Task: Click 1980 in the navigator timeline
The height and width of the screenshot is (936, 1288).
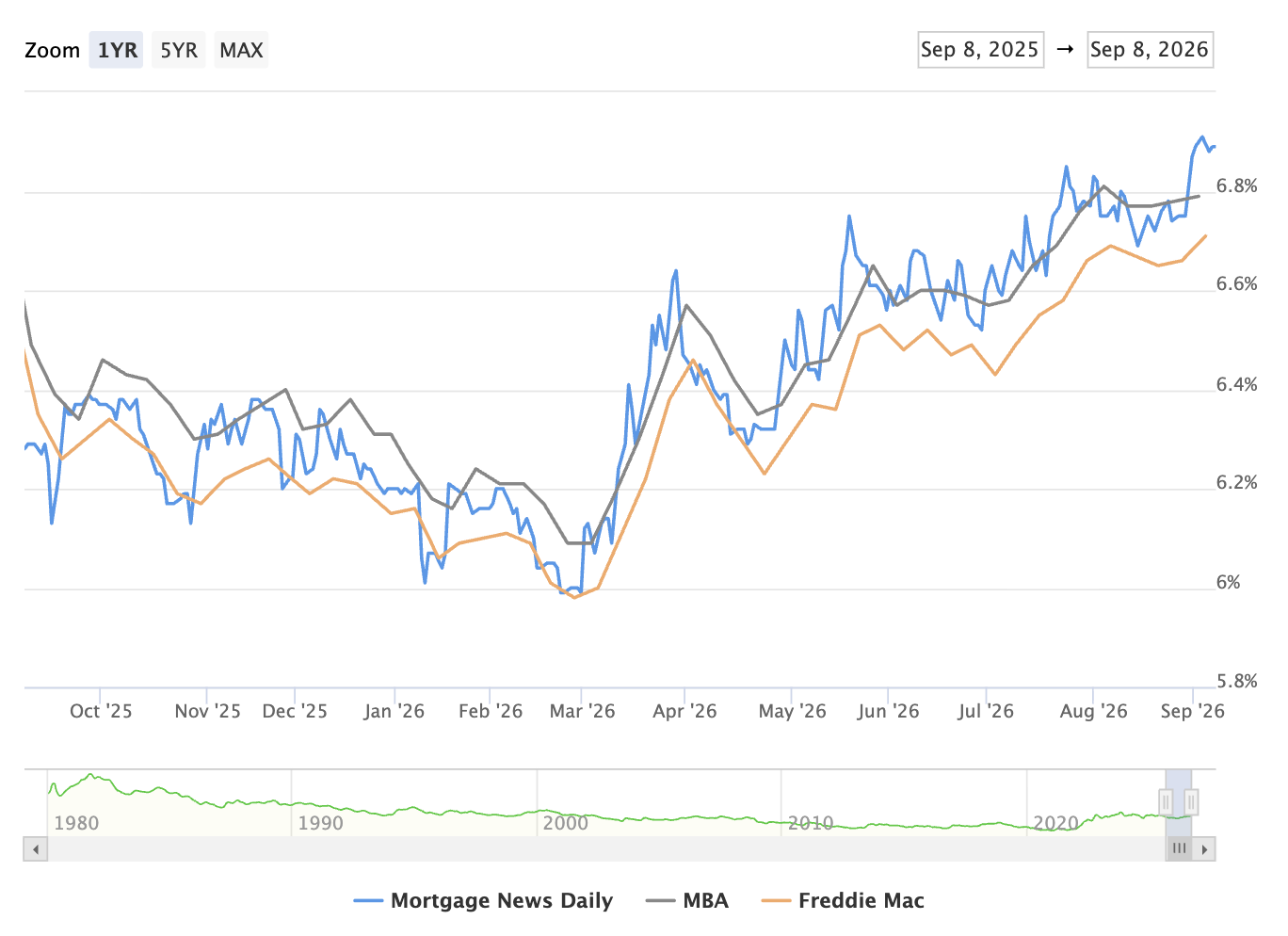Action: pos(76,823)
